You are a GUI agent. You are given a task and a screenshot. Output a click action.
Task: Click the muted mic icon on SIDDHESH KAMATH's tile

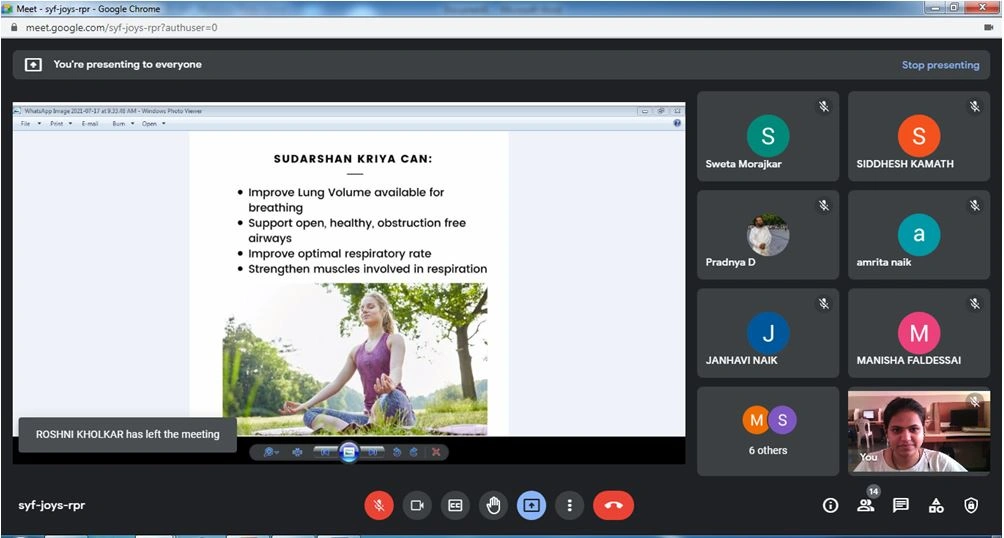975,107
